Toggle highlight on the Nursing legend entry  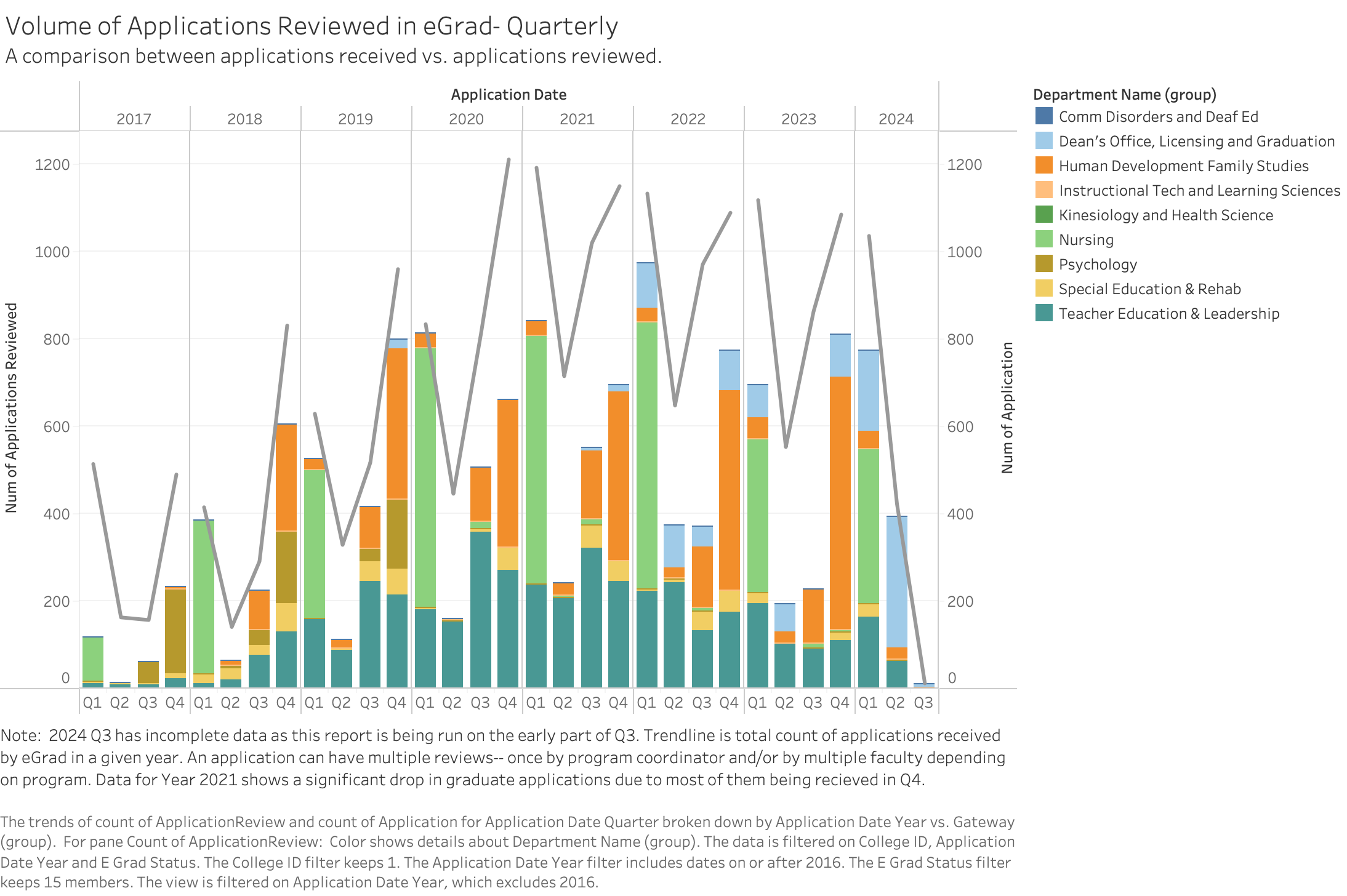[x=1085, y=239]
